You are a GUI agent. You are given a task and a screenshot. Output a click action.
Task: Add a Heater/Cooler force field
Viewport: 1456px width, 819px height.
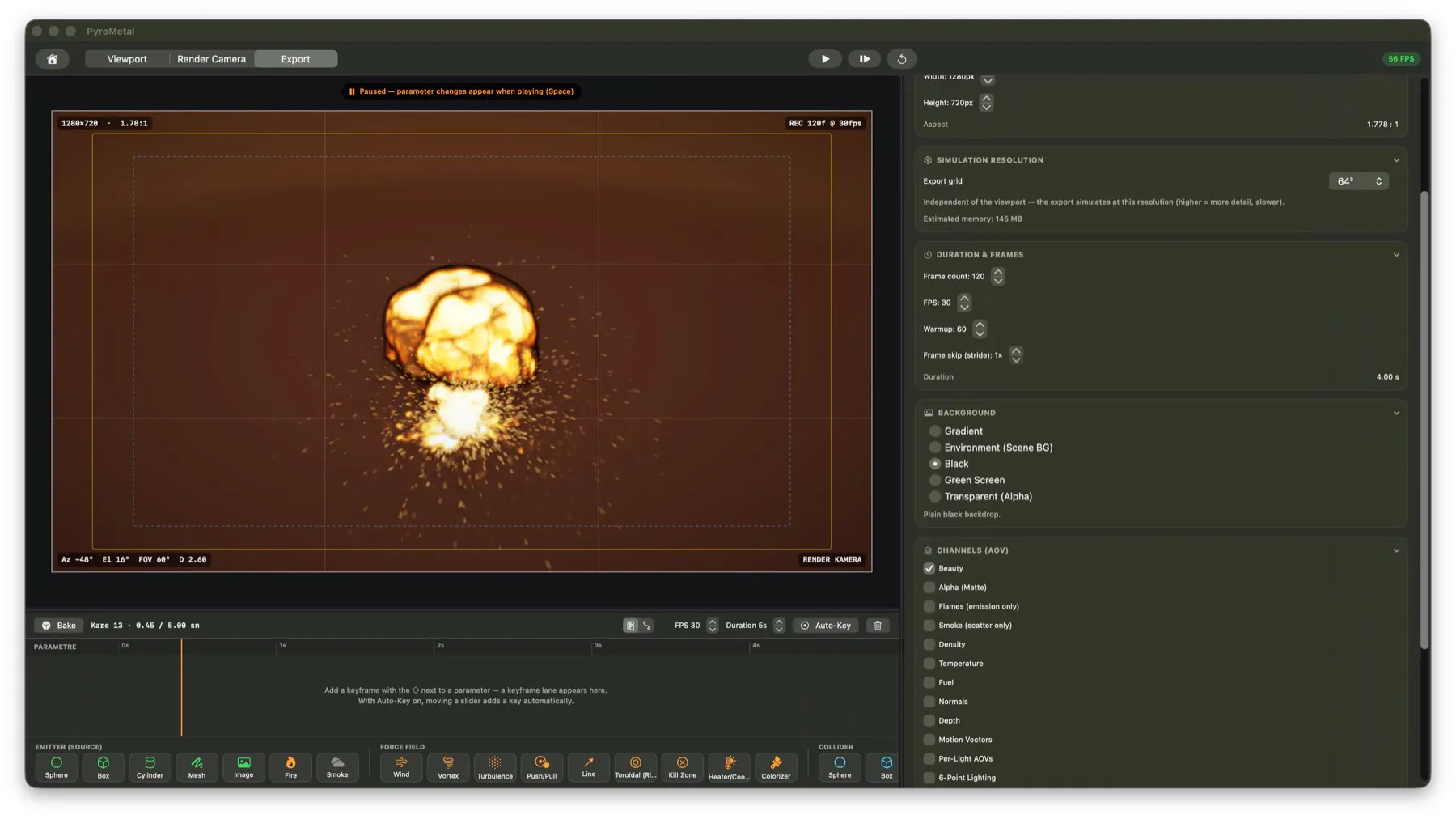coord(730,767)
